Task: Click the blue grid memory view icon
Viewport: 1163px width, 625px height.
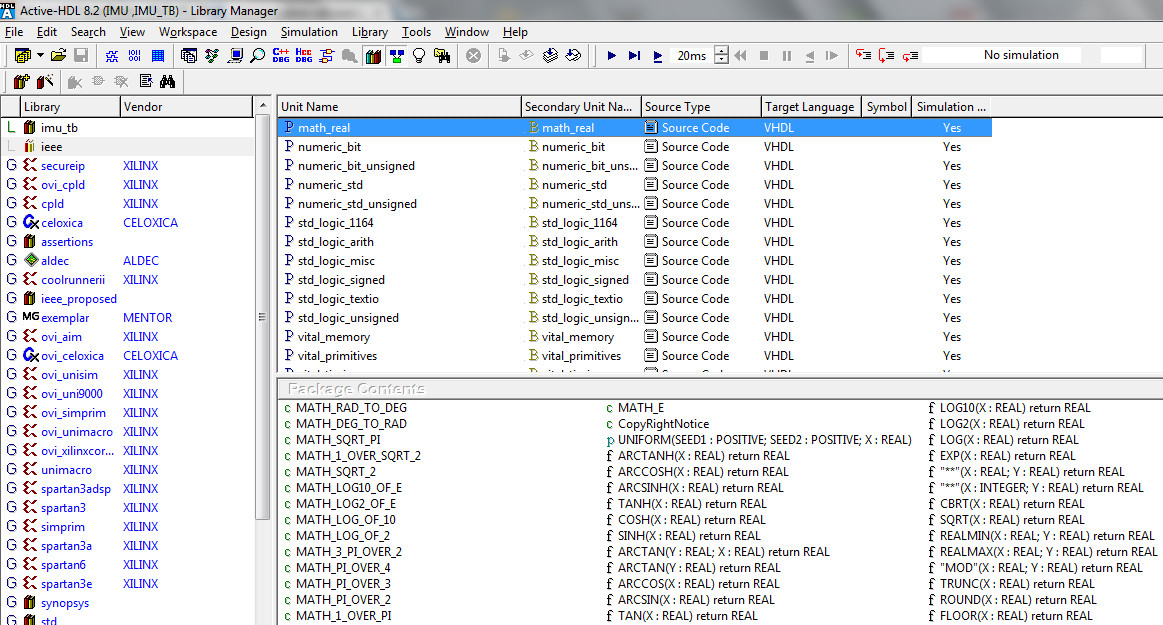Action: coord(157,56)
